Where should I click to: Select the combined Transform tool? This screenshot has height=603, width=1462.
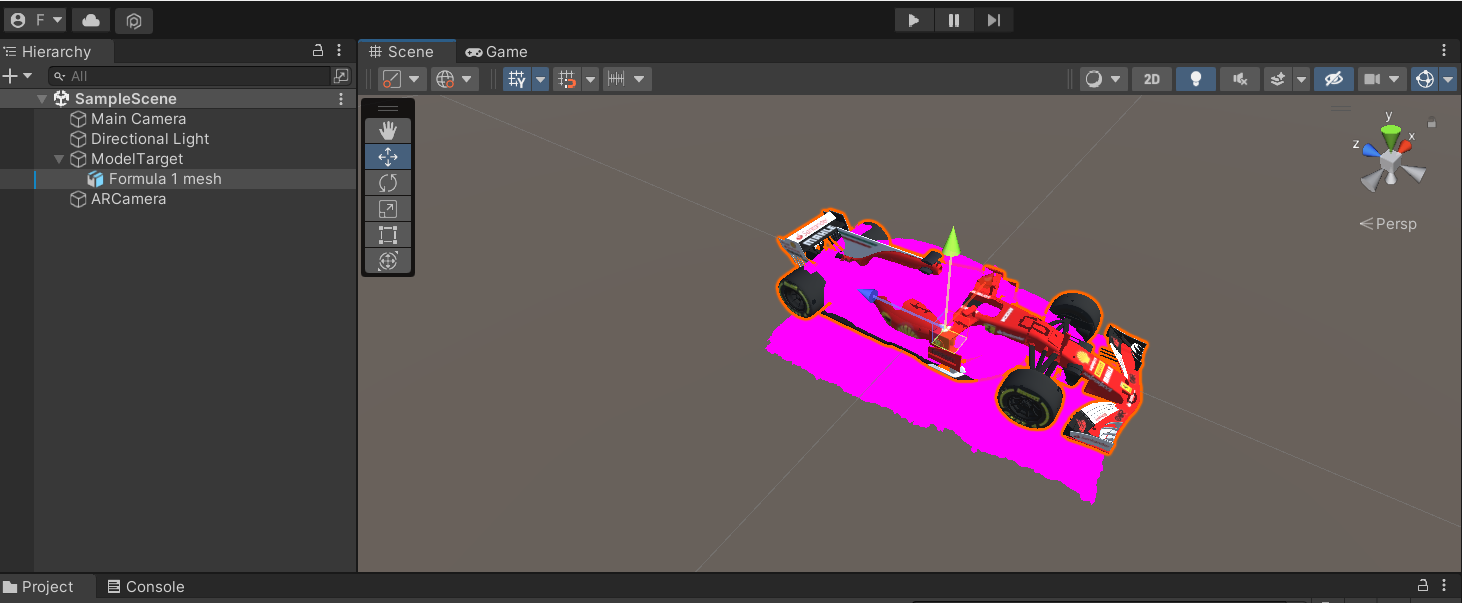pos(387,260)
